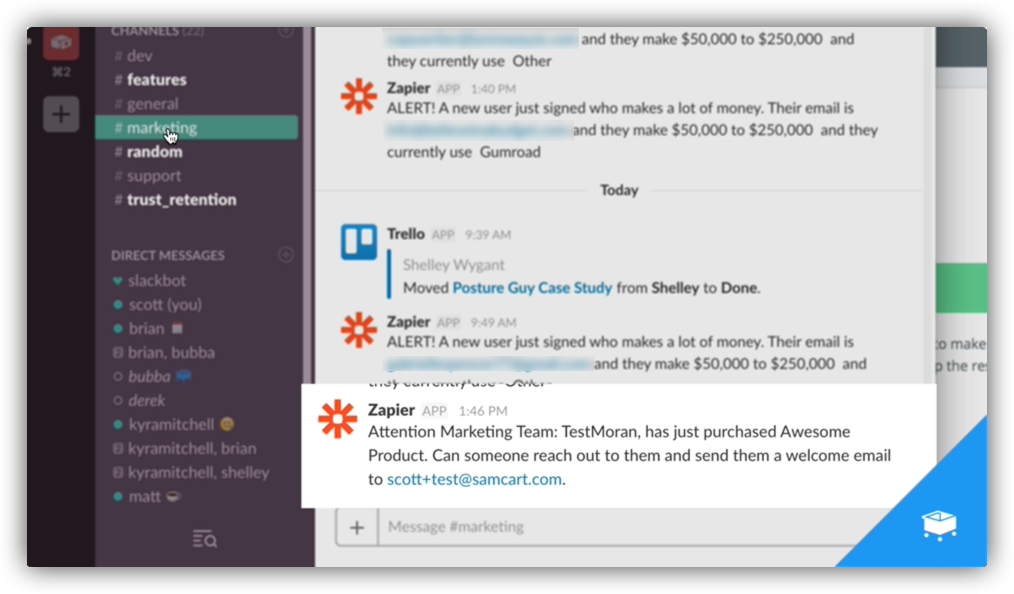
Task: Click the 1:40 PM timestamp
Action: [x=493, y=89]
